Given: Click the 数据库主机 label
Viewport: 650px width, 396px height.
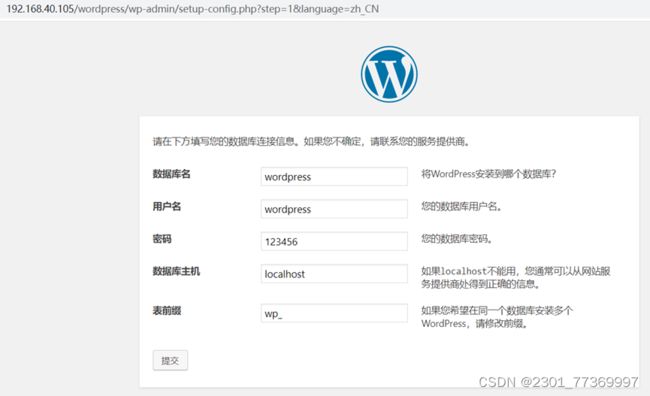Looking at the screenshot, I should (x=176, y=271).
